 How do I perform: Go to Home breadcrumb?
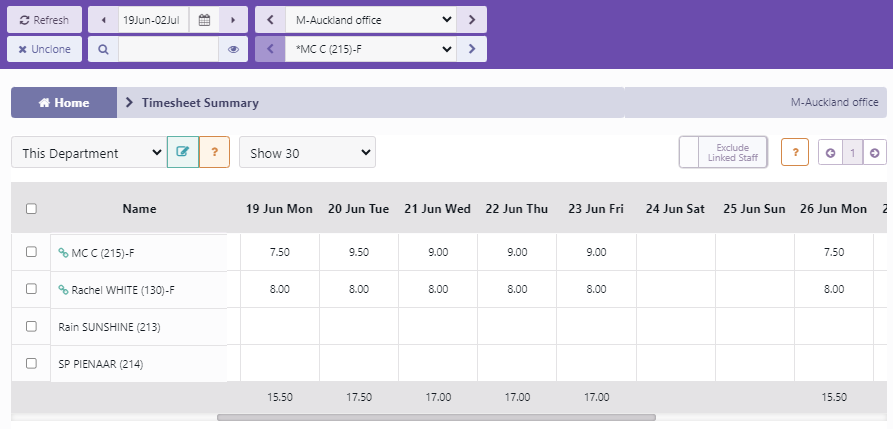point(64,103)
